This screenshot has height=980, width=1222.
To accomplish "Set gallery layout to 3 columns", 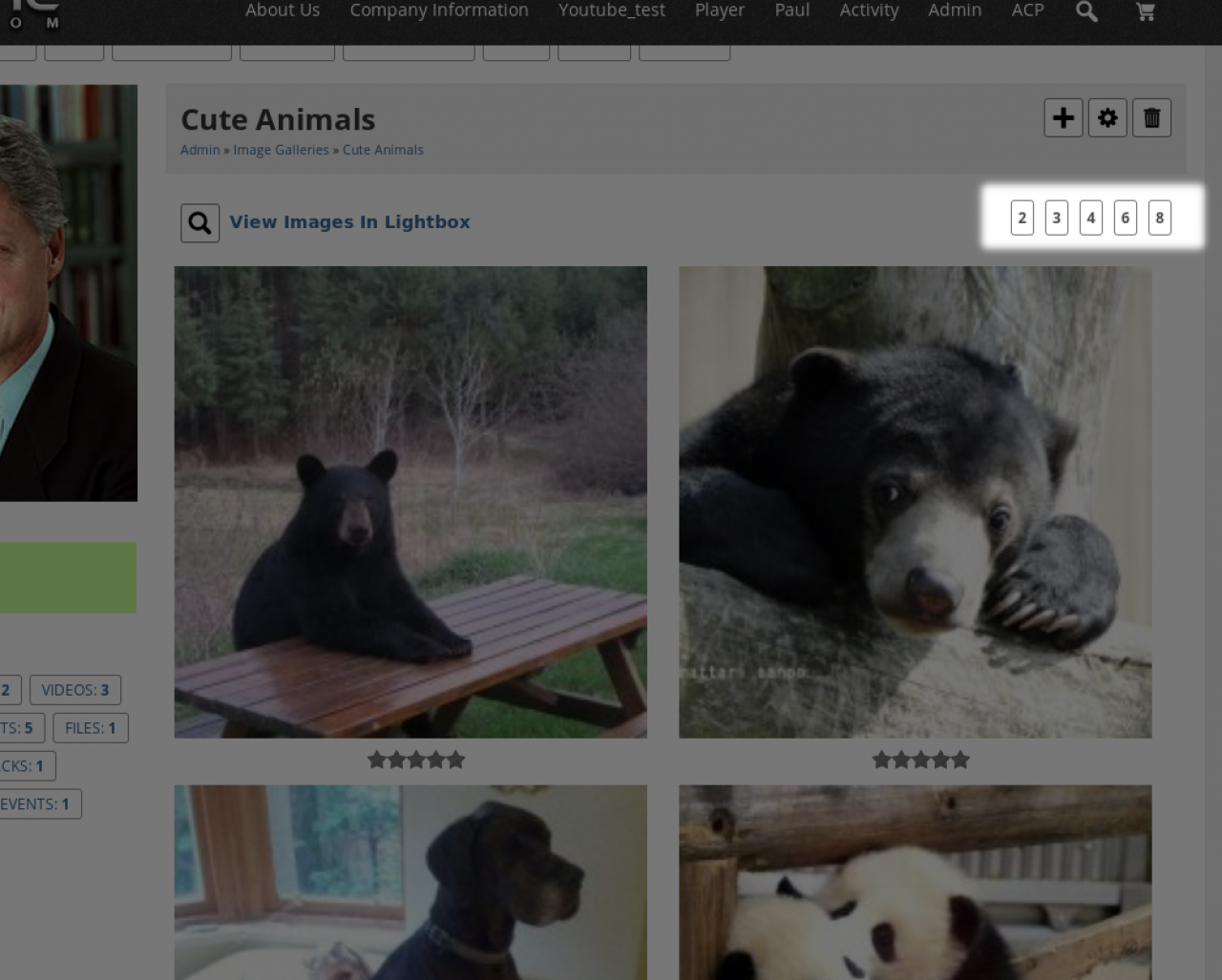I will [1056, 218].
